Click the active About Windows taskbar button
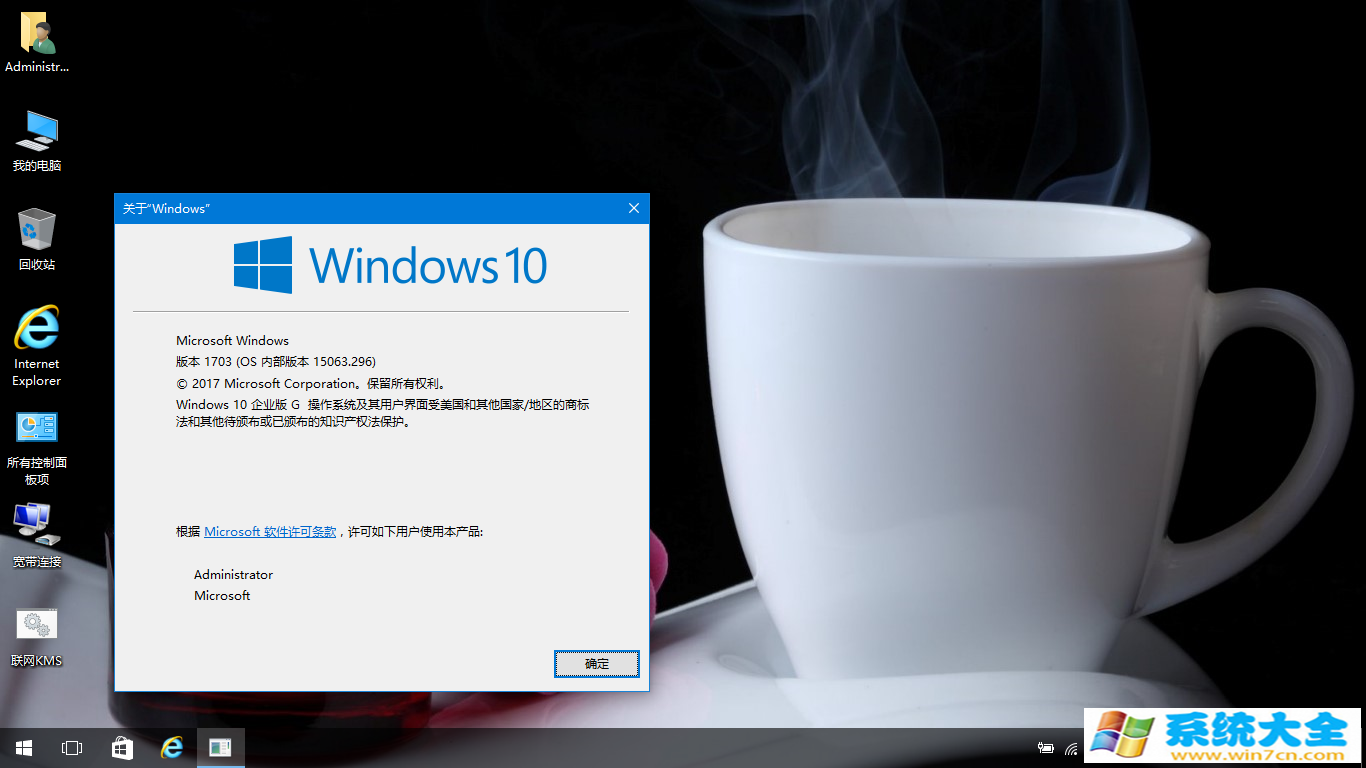The image size is (1366, 768). (x=220, y=748)
